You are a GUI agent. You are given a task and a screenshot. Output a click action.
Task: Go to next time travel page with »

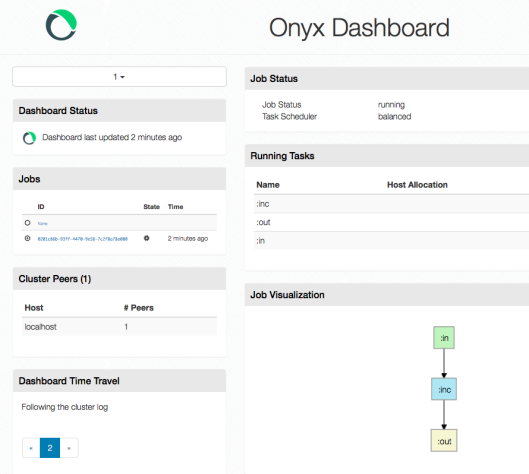tap(69, 448)
